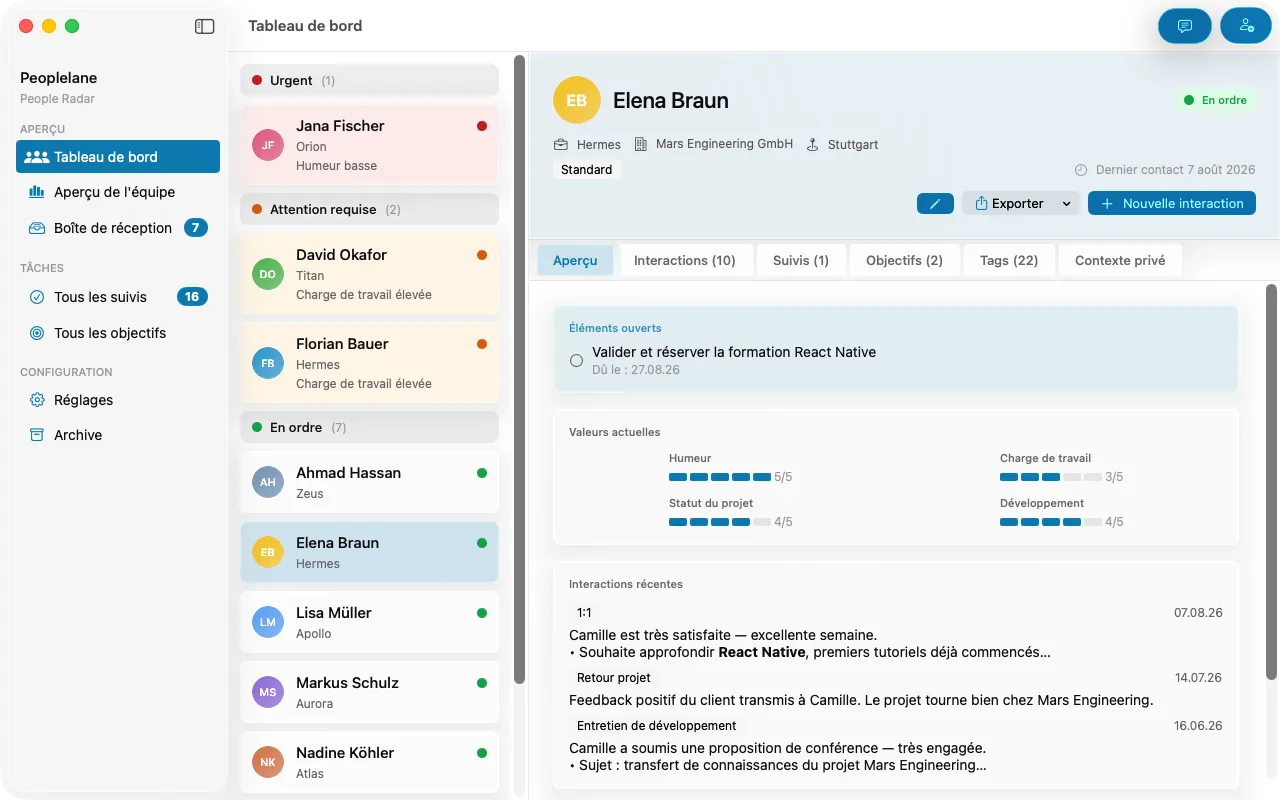1280x800 pixels.
Task: Open Aperçu de l'équipe in sidebar
Action: 118,192
